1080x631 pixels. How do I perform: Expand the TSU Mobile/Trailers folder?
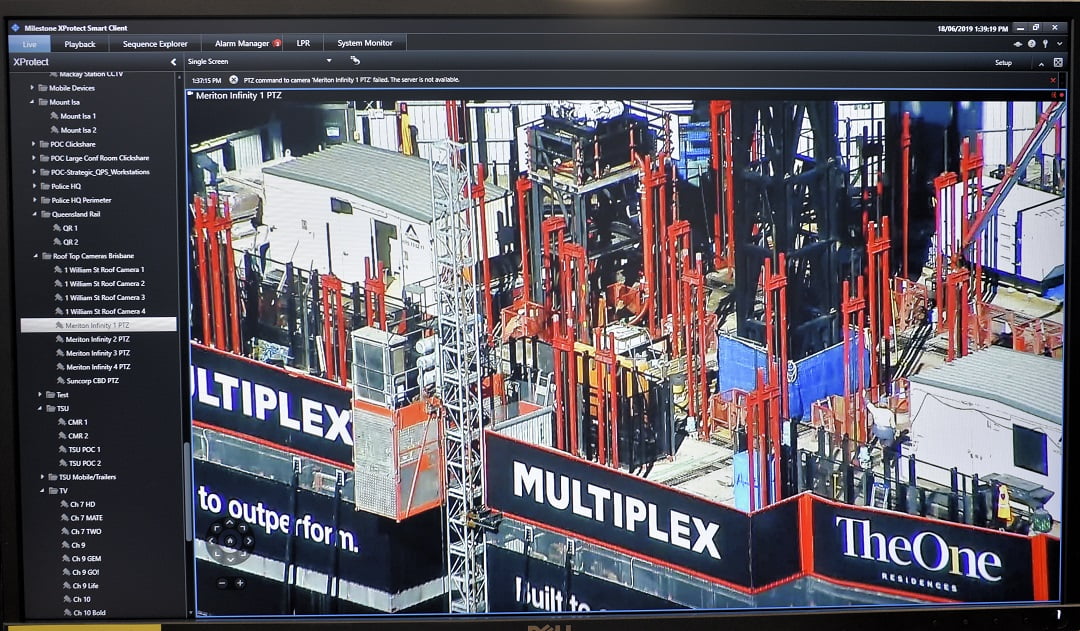pos(42,477)
